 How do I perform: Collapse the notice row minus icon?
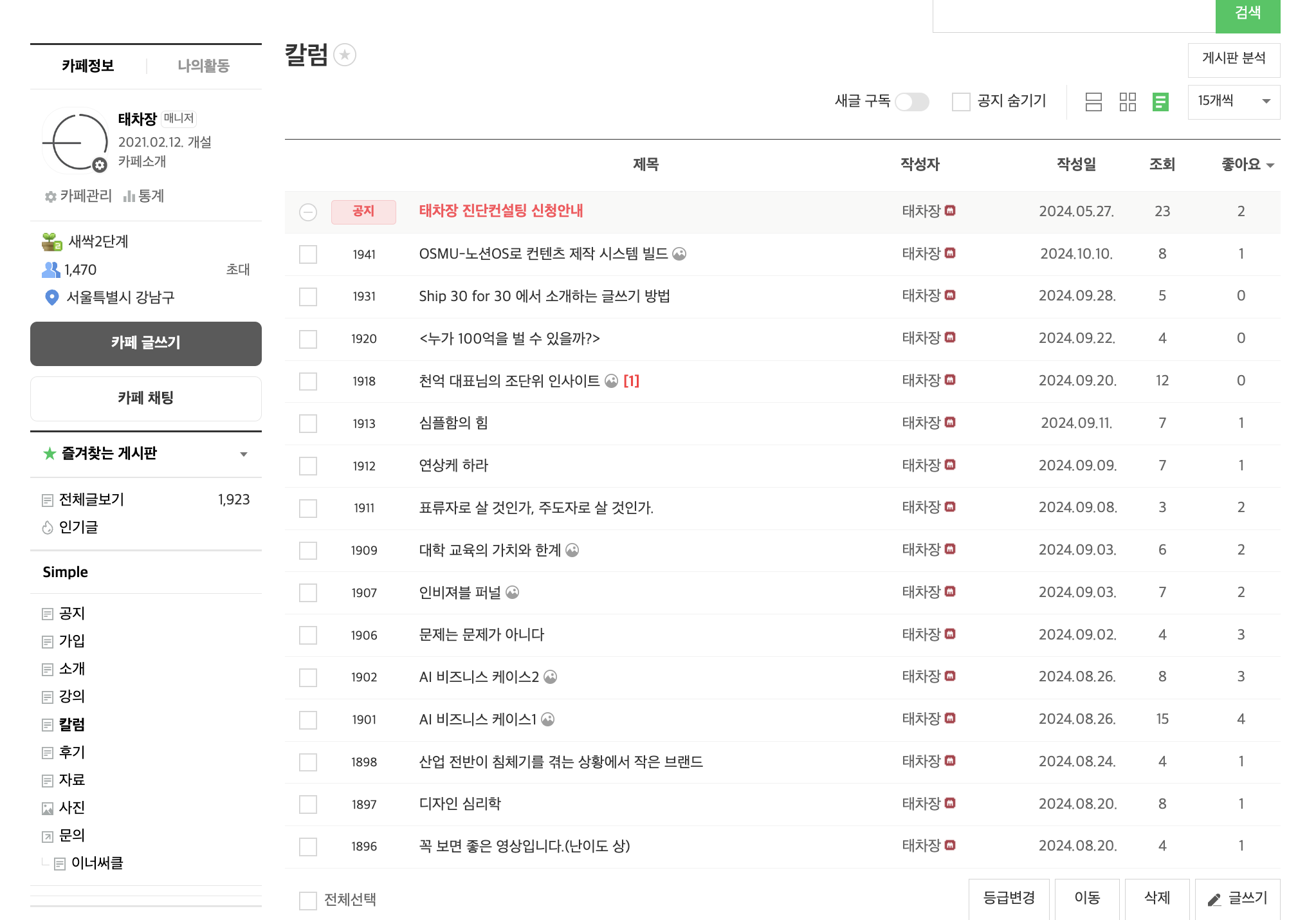[308, 212]
